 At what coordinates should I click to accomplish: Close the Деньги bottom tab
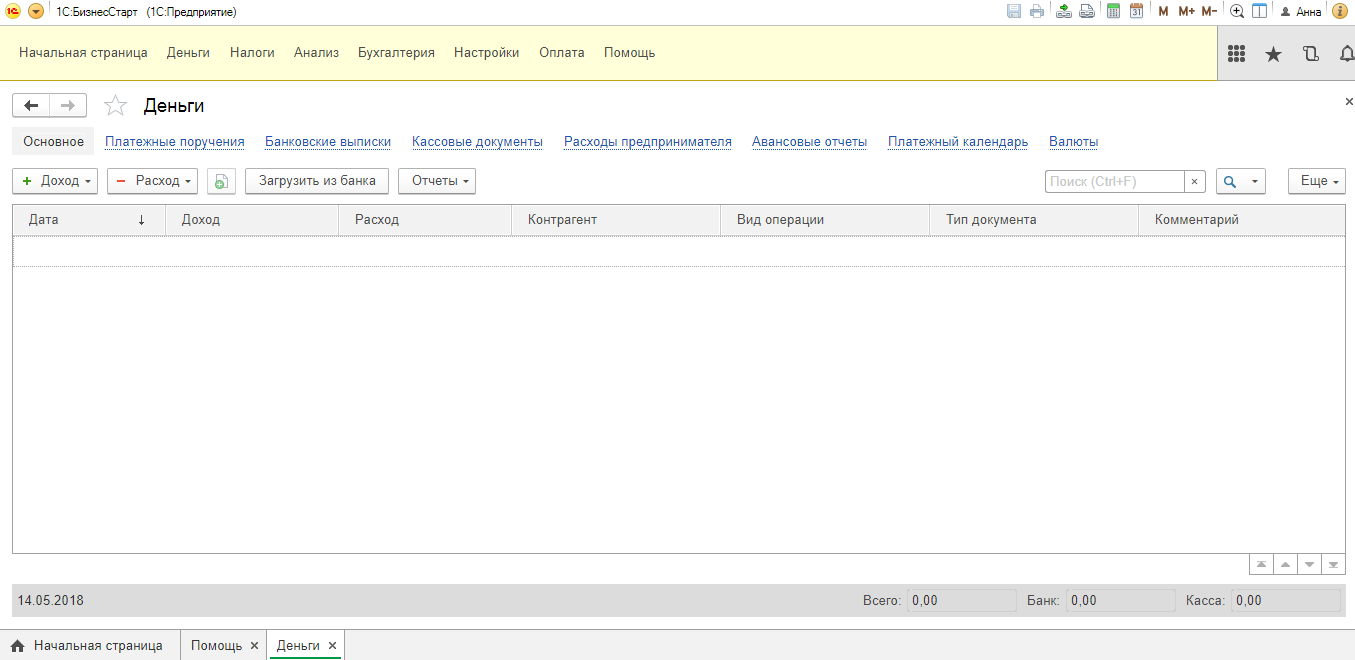332,646
